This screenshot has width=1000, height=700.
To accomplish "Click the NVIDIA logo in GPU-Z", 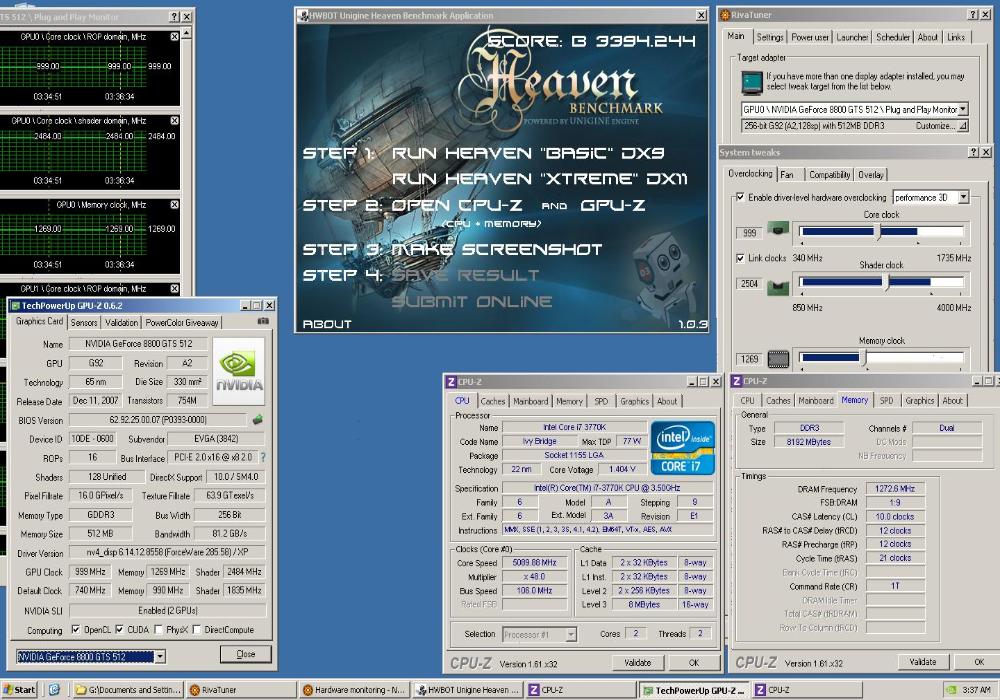I will point(239,372).
